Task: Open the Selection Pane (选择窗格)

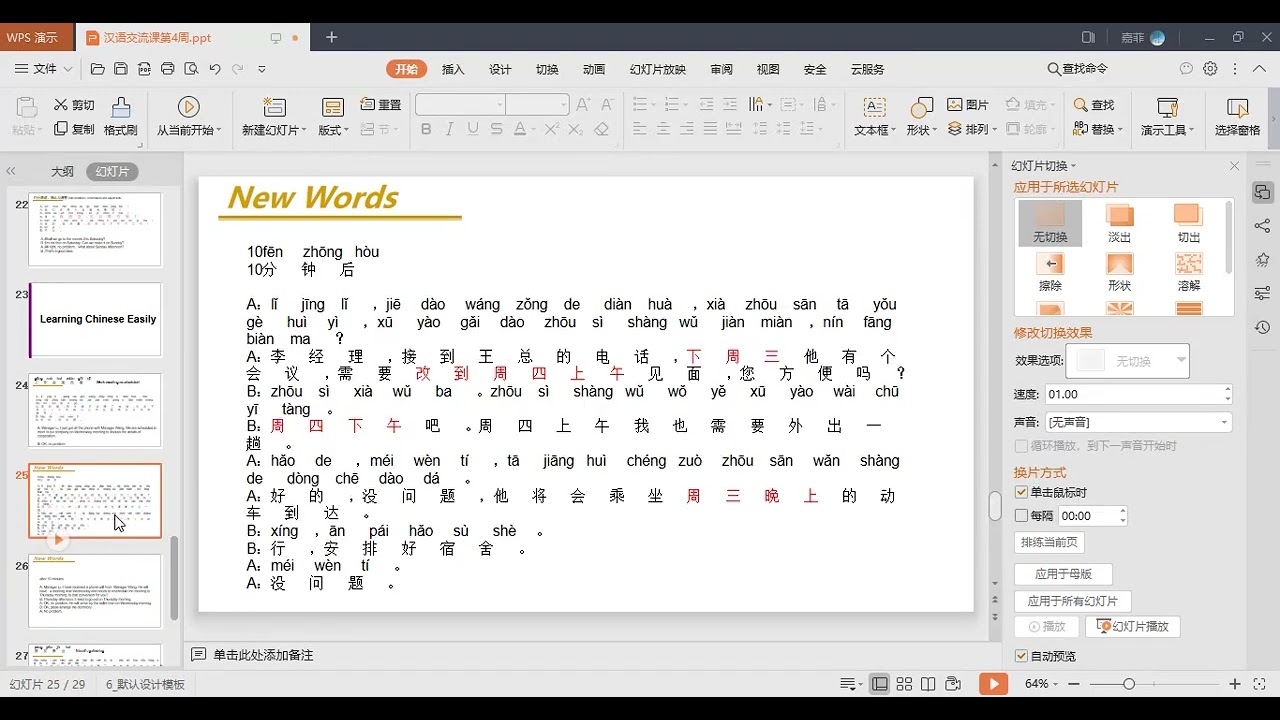Action: tap(1237, 117)
